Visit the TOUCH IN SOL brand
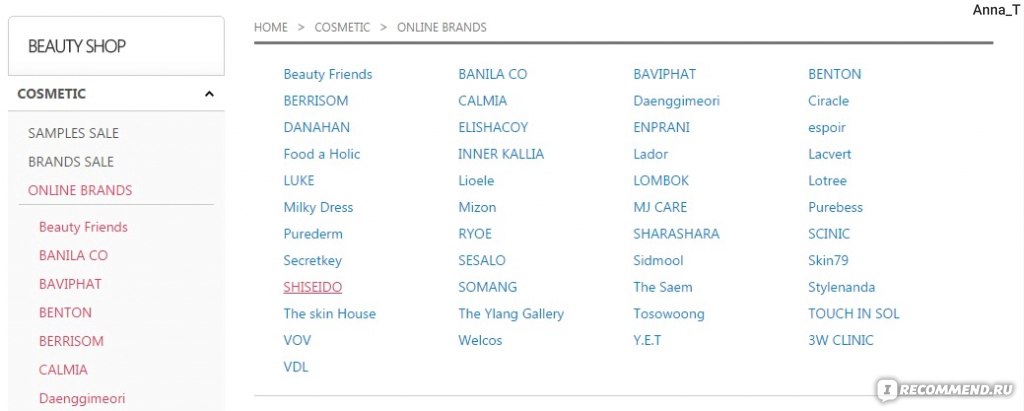 [854, 314]
